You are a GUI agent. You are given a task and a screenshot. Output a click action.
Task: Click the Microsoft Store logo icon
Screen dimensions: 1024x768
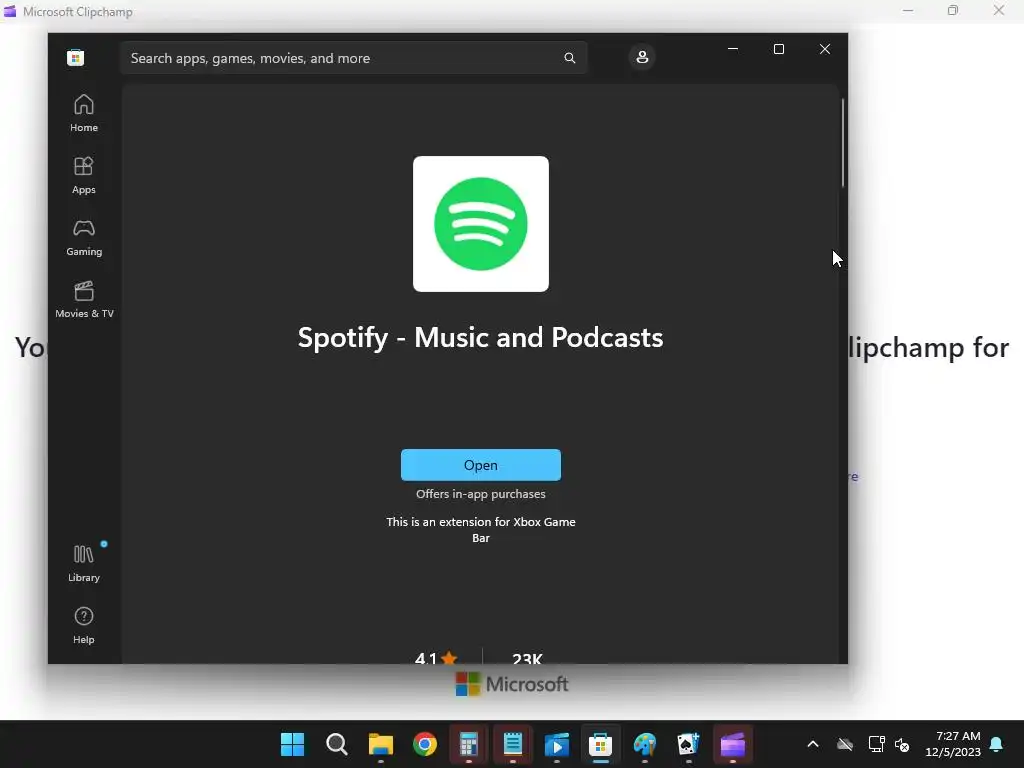[76, 57]
